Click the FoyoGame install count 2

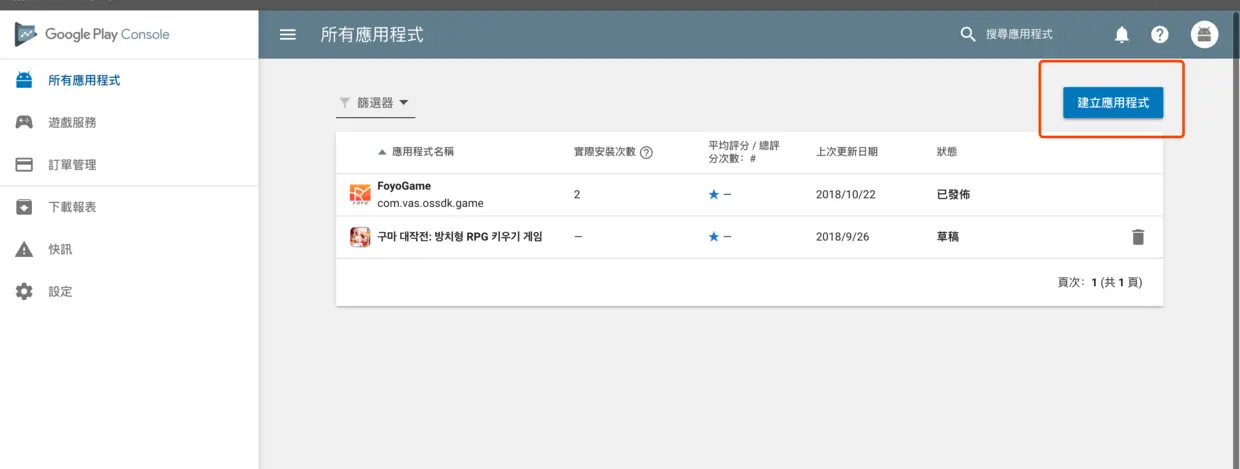(577, 194)
